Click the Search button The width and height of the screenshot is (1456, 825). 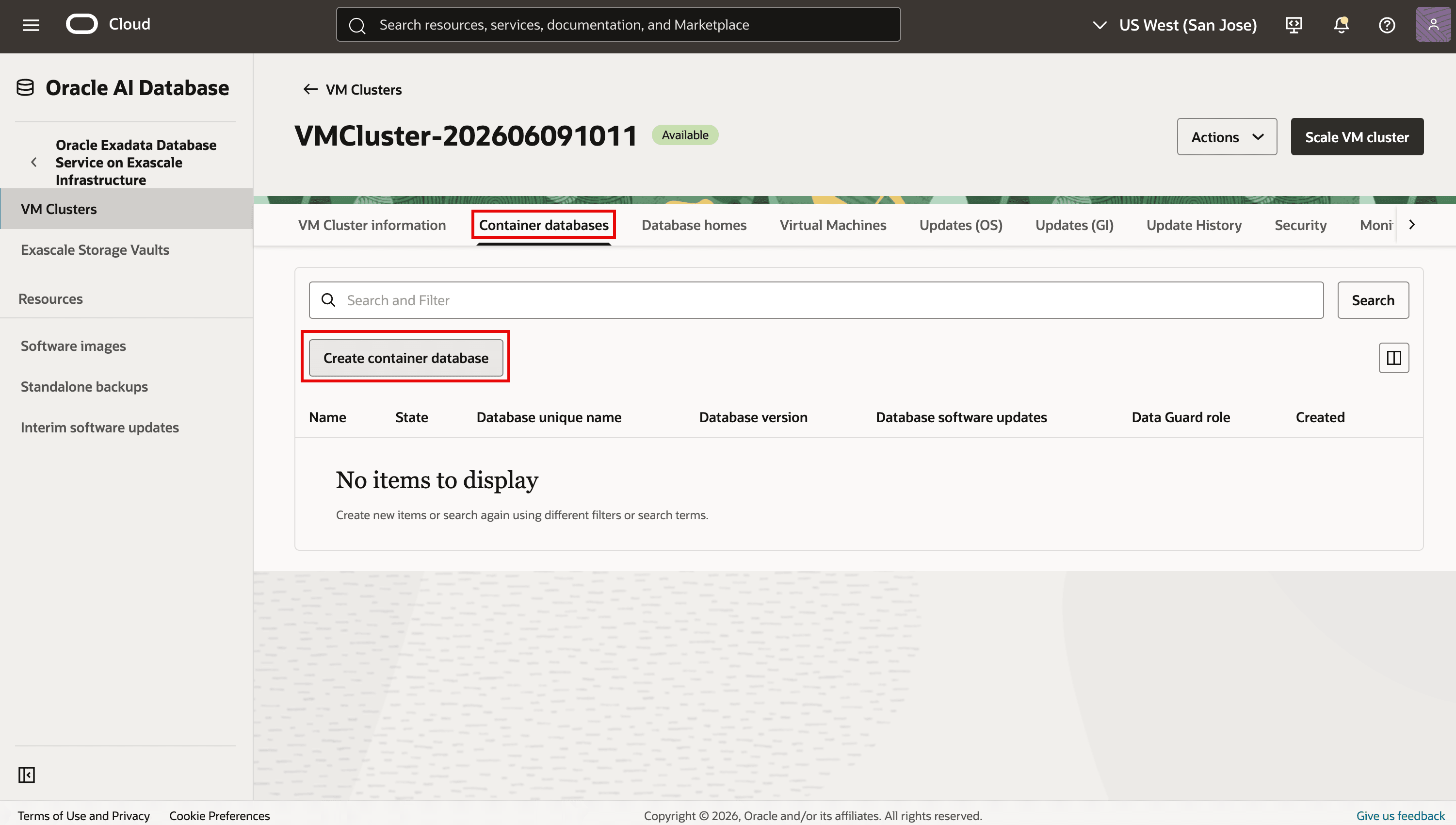(x=1373, y=300)
